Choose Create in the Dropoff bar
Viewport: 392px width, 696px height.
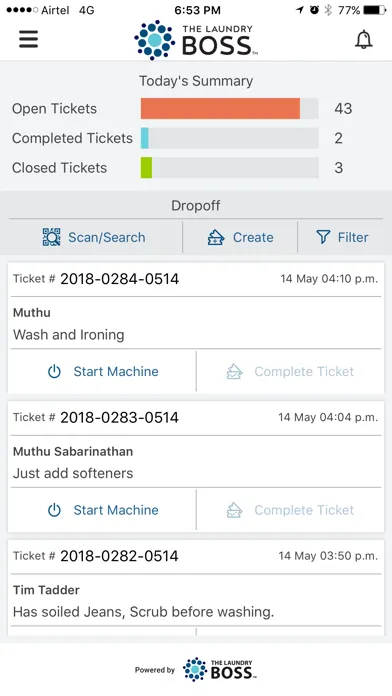[x=240, y=237]
